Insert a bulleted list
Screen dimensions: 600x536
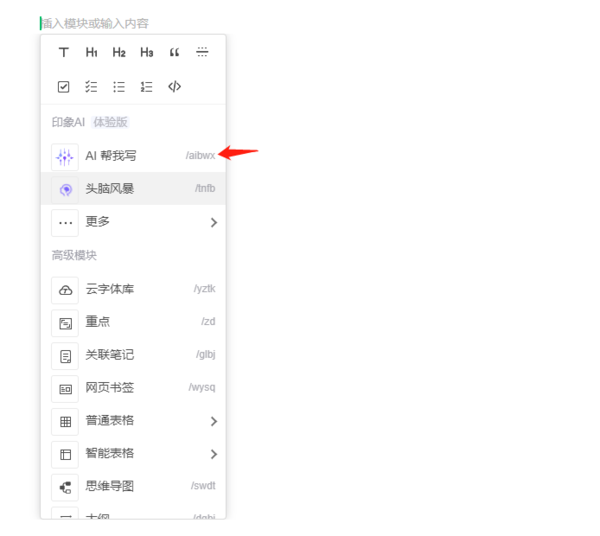119,87
